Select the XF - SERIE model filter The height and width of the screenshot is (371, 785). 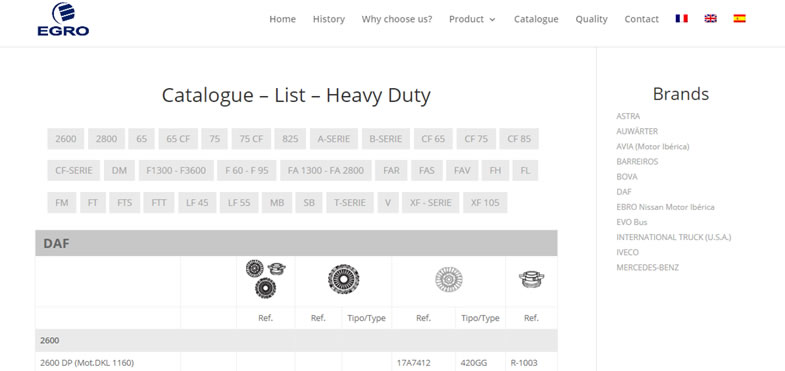click(x=431, y=203)
